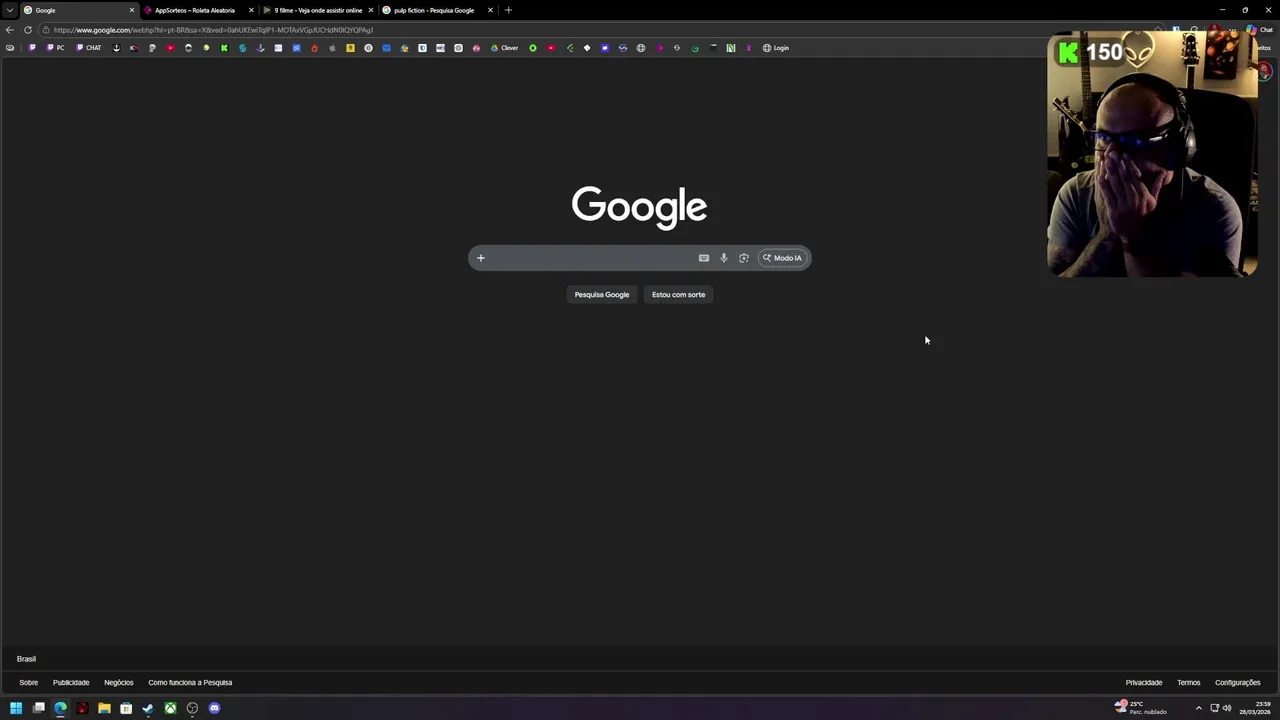Open the CHAT bookmark
This screenshot has width=1280, height=720.
tap(89, 48)
